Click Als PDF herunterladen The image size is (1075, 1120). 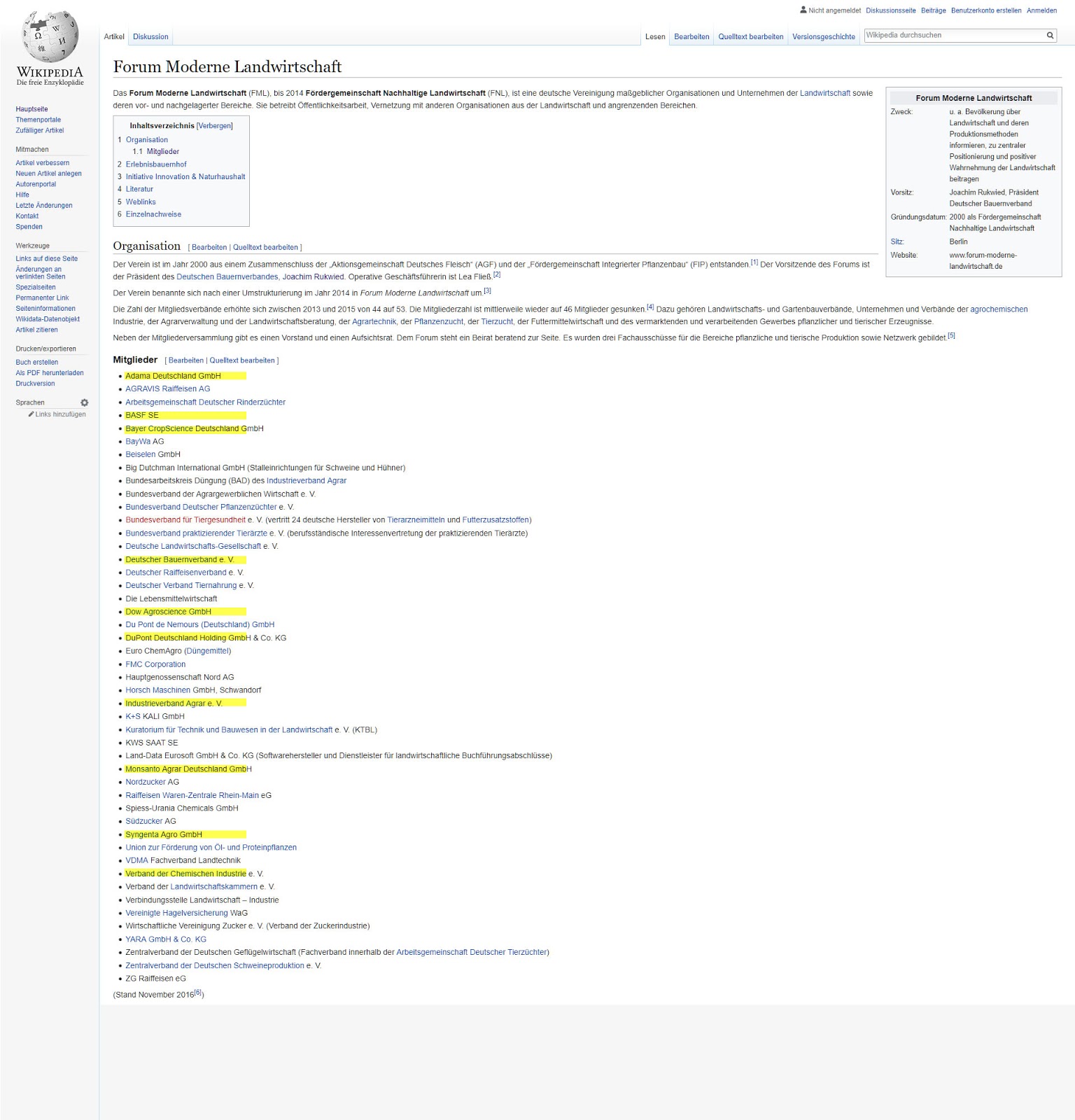[x=50, y=373]
